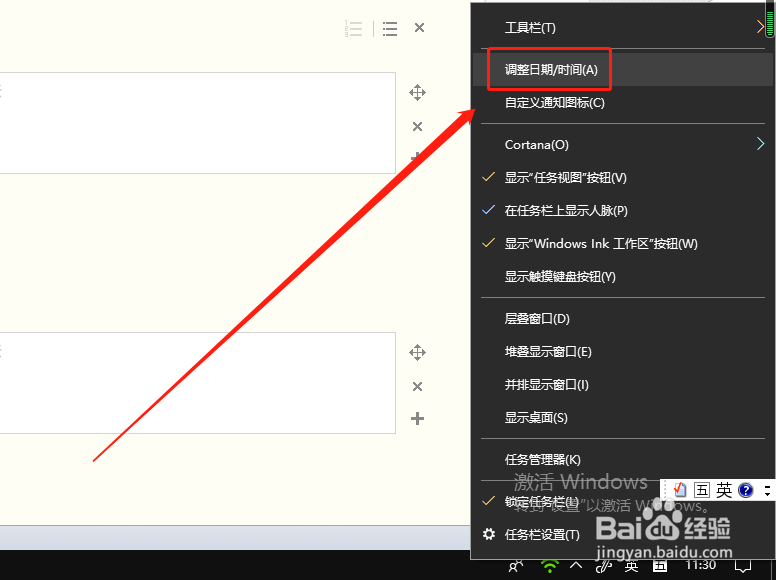Switch to bulleted list format in editor
Screen dimensions: 776x580
click(x=389, y=29)
